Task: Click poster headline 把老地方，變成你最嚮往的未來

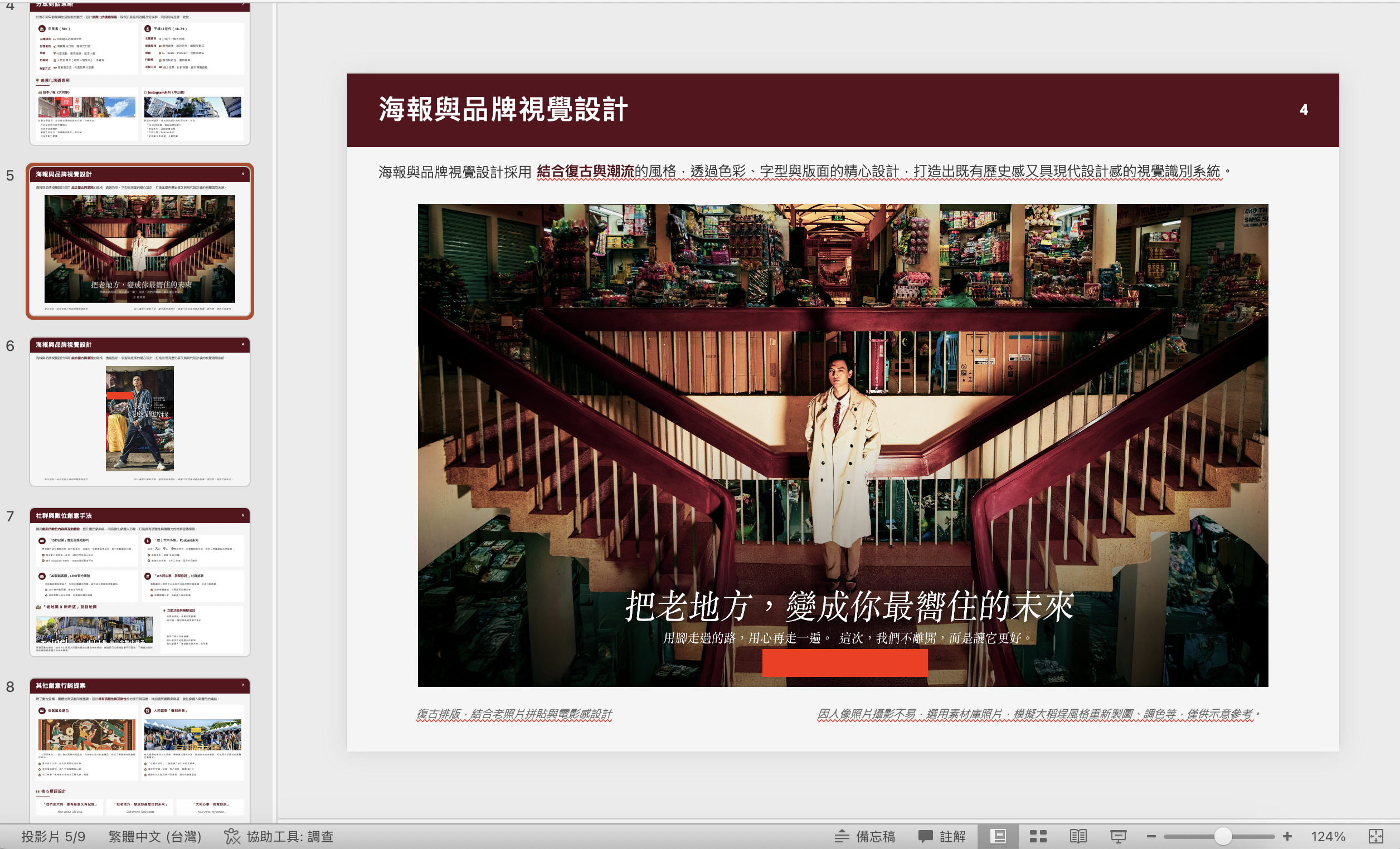Action: coord(849,606)
